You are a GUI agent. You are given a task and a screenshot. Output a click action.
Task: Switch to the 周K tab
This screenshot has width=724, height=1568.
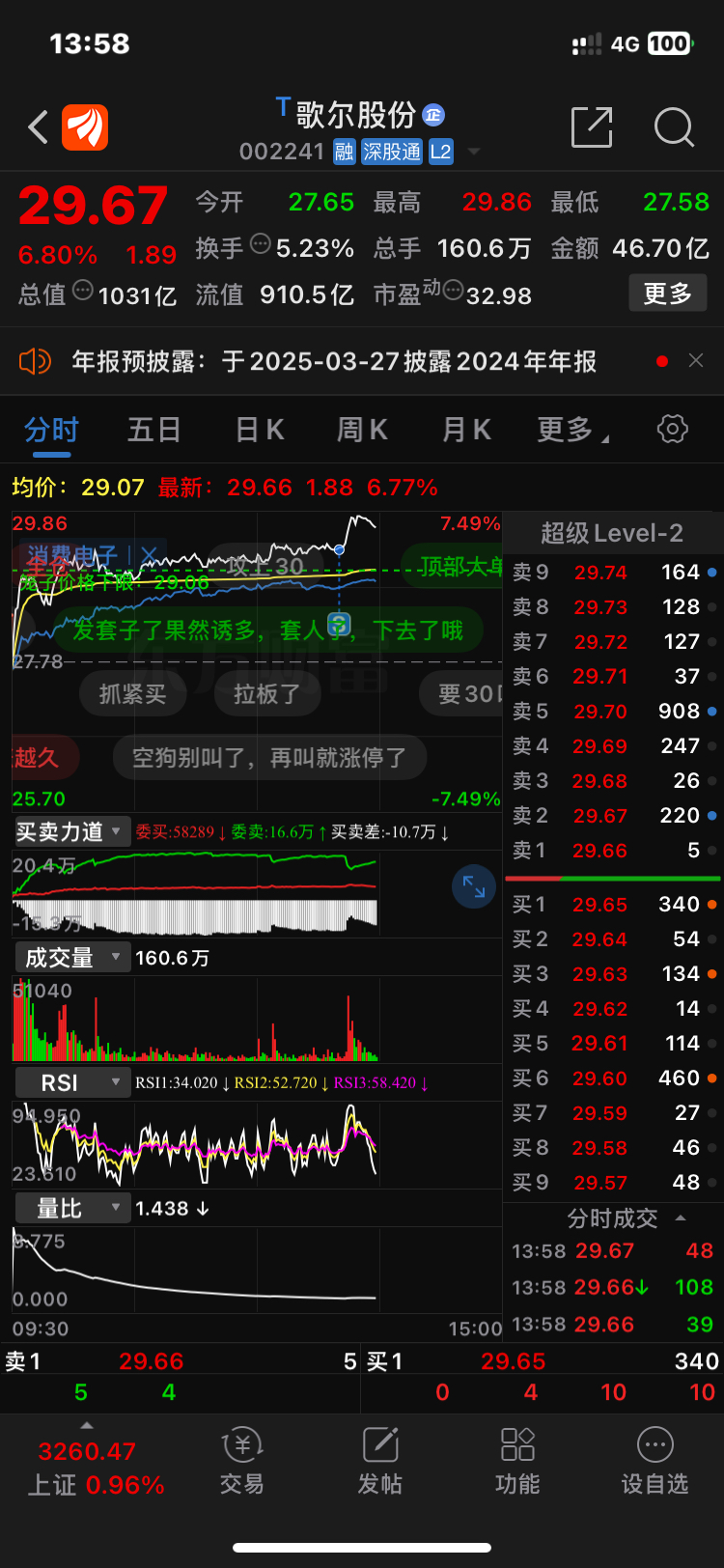362,430
